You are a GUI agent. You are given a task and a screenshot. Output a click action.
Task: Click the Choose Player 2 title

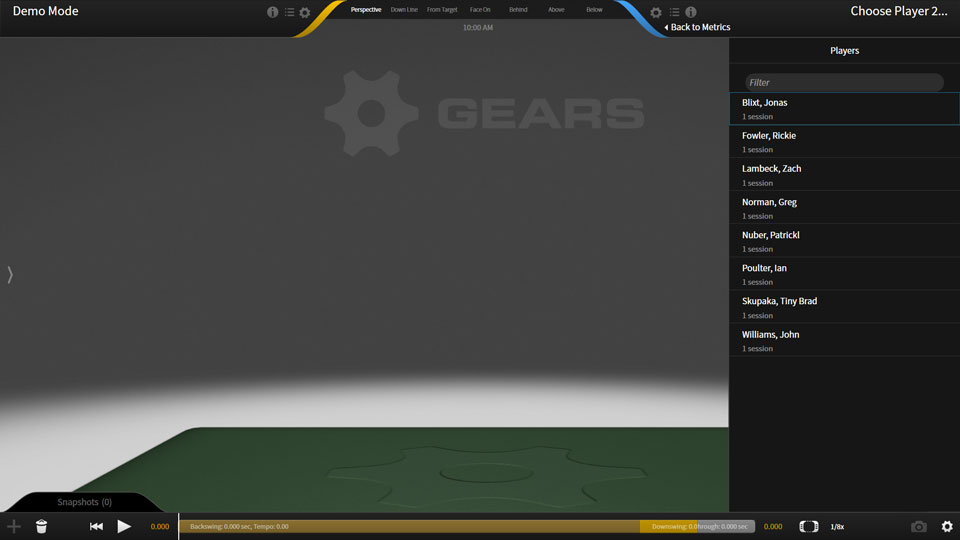898,11
